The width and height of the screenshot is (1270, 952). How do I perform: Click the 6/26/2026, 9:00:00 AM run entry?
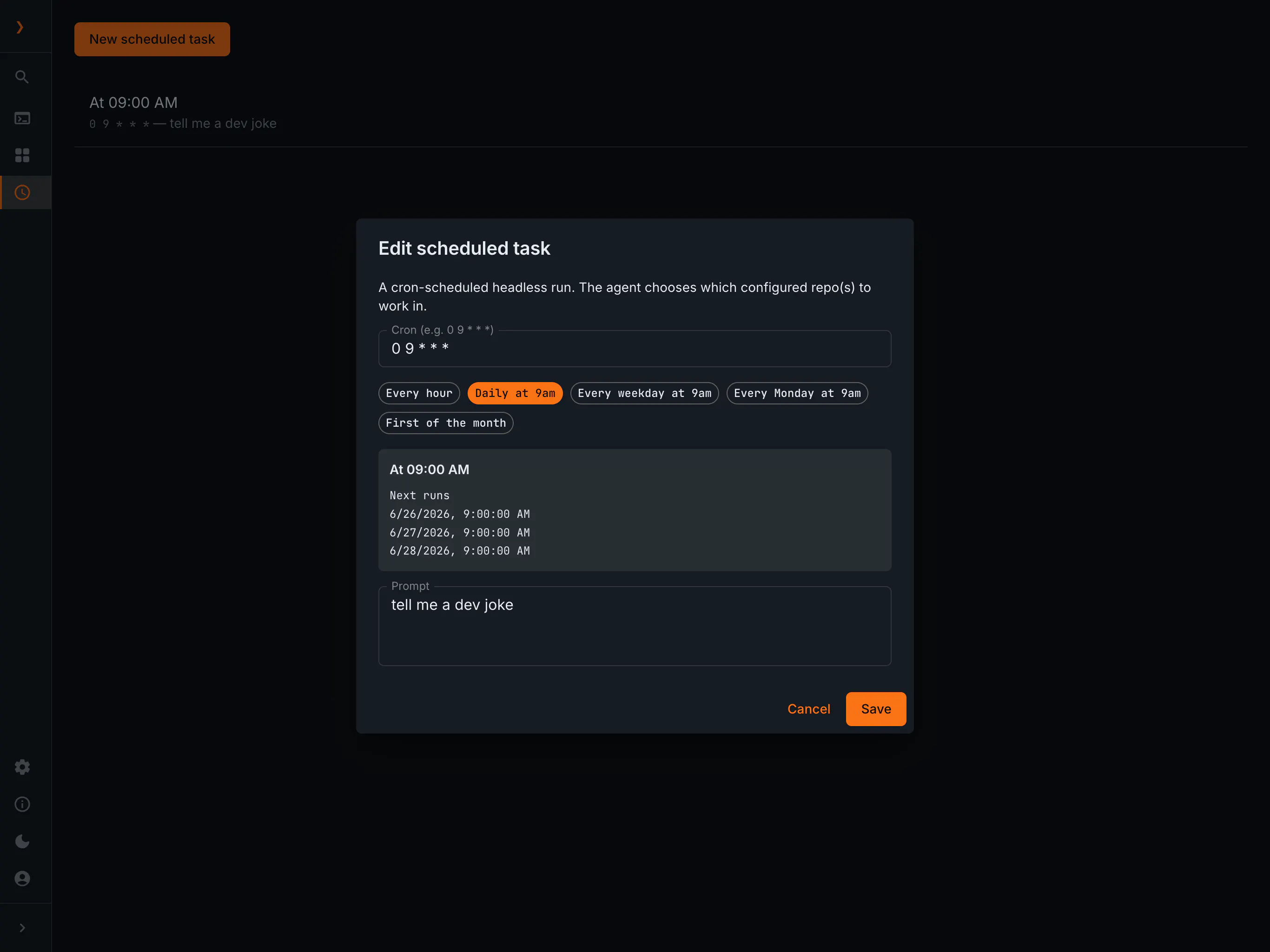coord(460,514)
